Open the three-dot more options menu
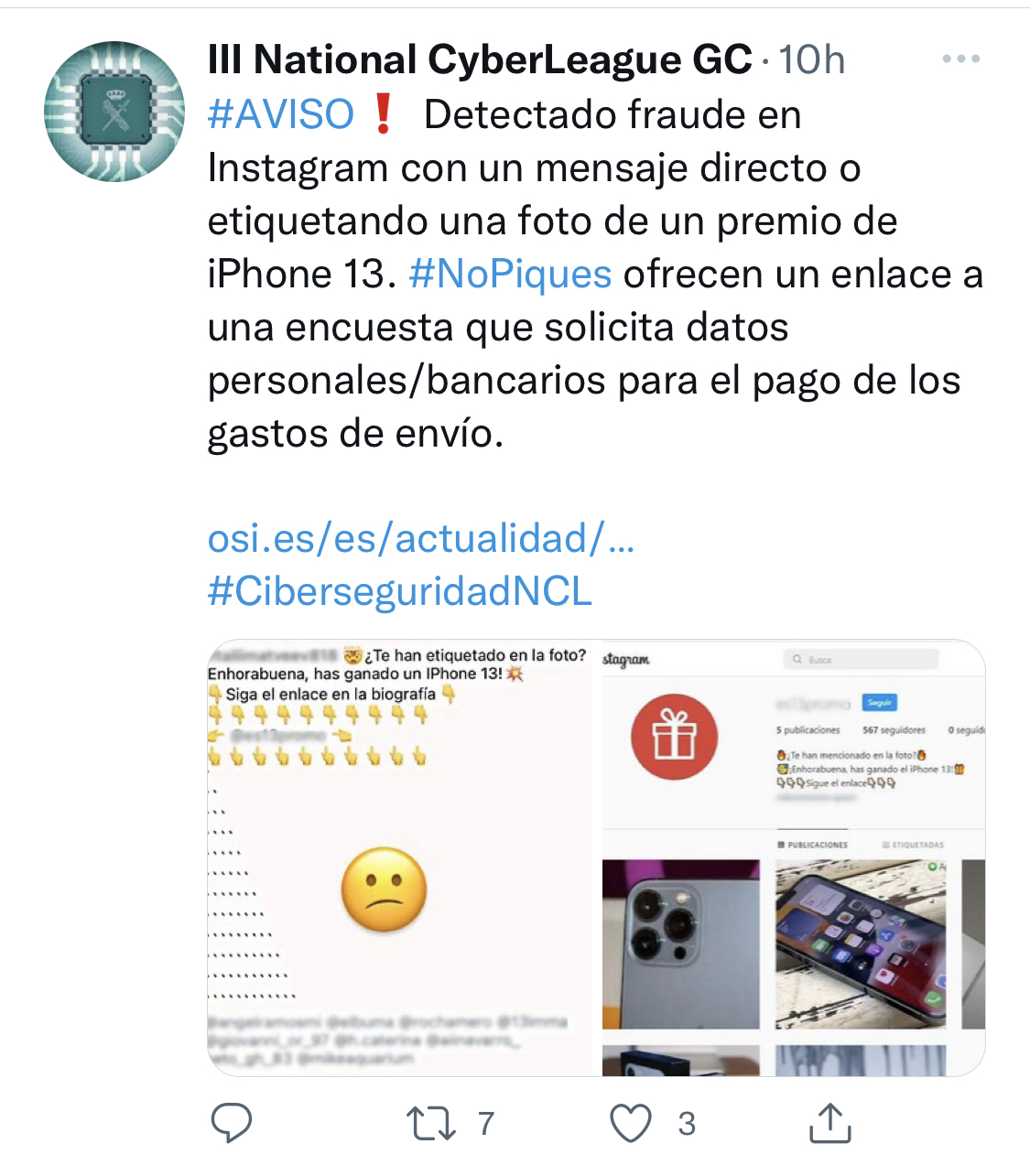1030x1176 pixels. tap(961, 59)
